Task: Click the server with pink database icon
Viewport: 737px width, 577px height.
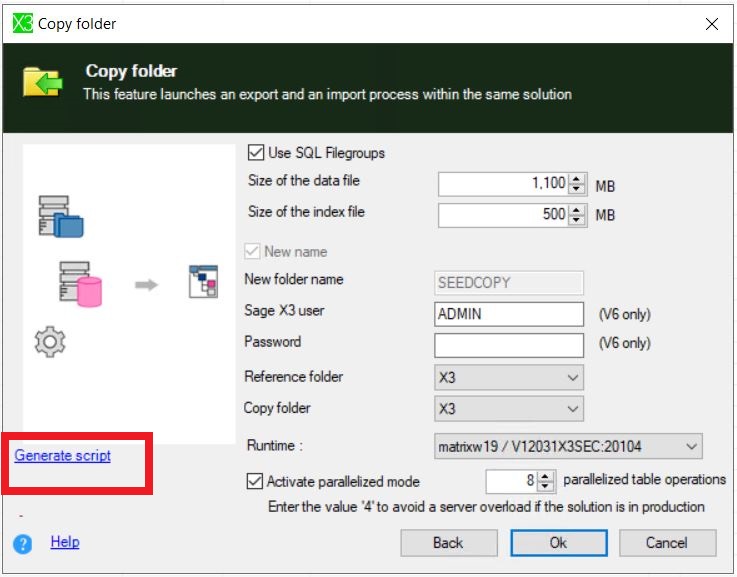Action: pyautogui.click(x=80, y=284)
